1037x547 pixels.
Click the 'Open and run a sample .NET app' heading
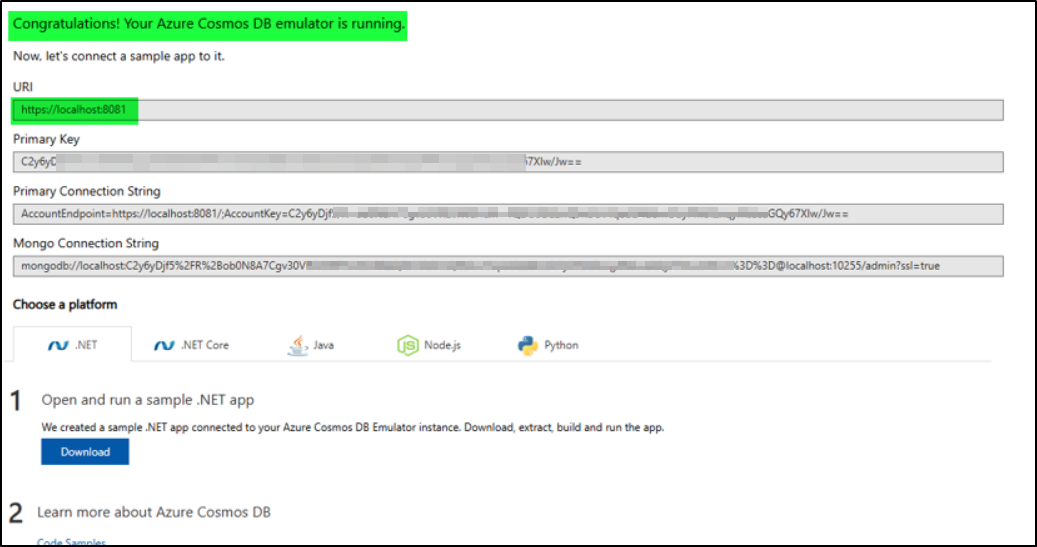click(x=147, y=400)
